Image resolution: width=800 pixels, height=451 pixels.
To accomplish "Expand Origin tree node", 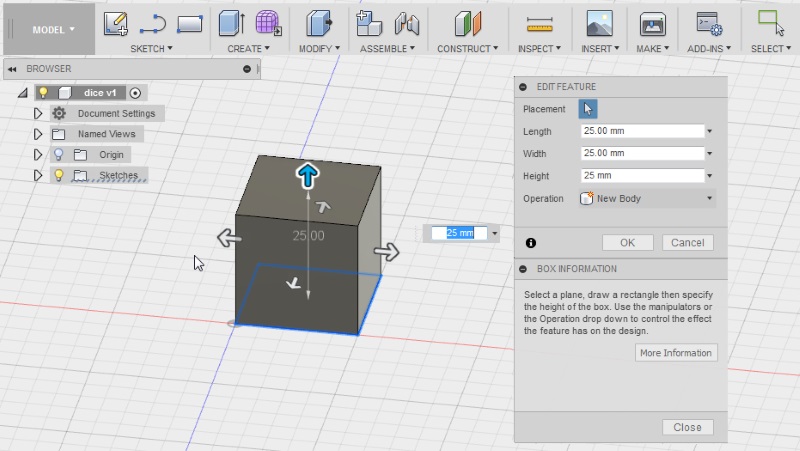I will (x=38, y=155).
